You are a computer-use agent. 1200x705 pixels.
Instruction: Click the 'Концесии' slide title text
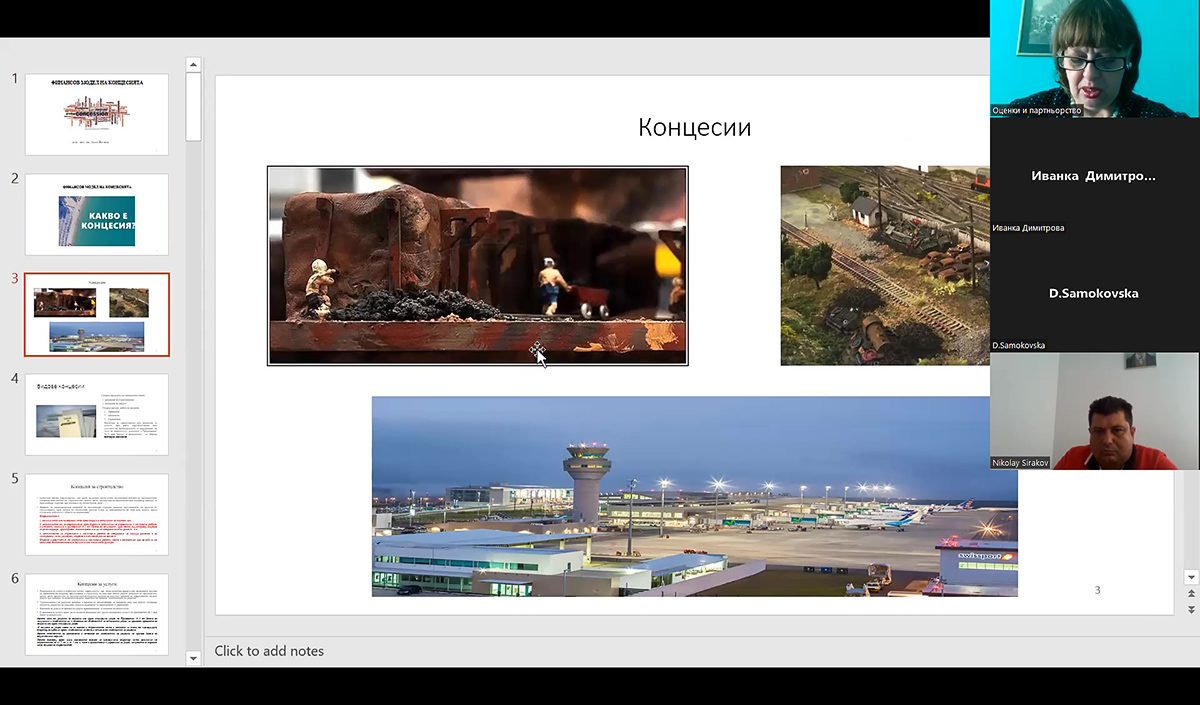pyautogui.click(x=694, y=128)
